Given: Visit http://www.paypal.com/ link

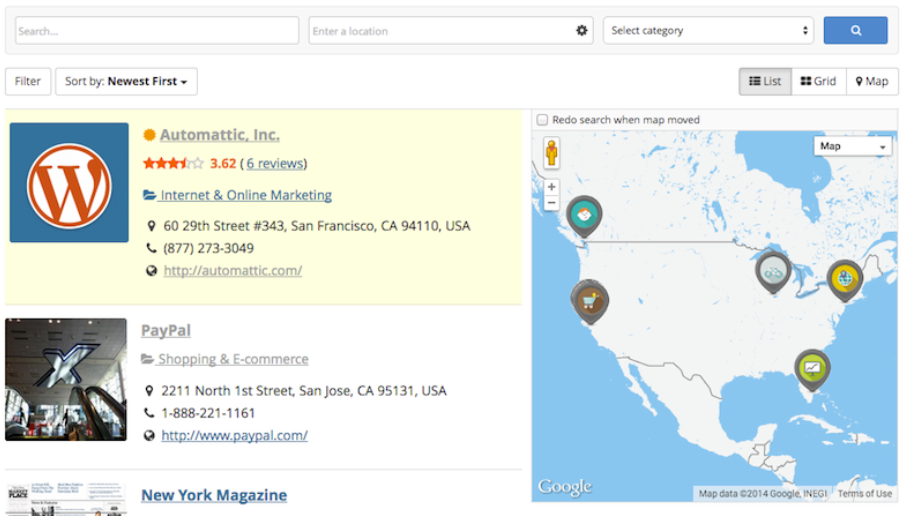Looking at the screenshot, I should (234, 436).
